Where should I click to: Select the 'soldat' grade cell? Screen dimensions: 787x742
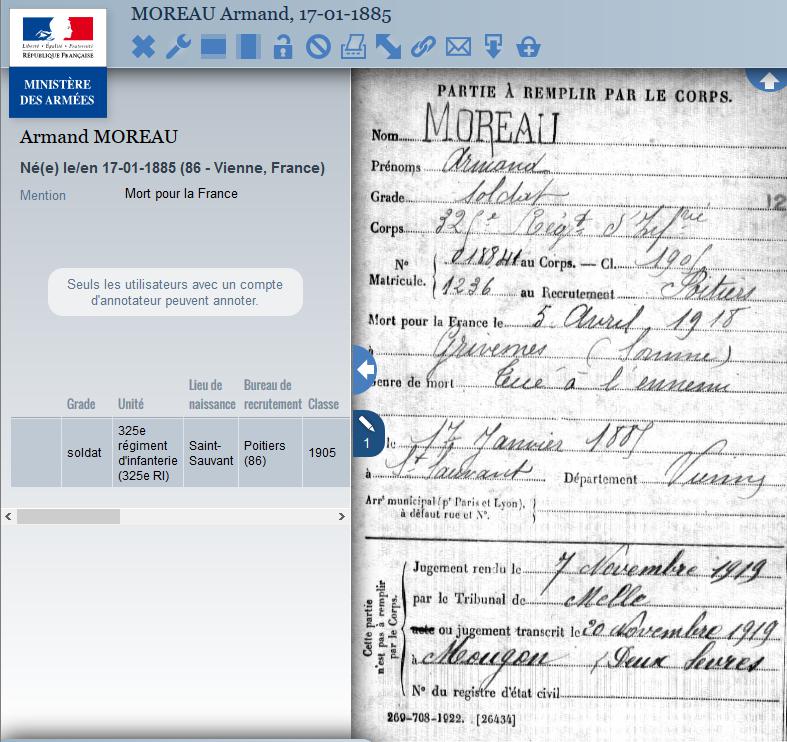87,452
